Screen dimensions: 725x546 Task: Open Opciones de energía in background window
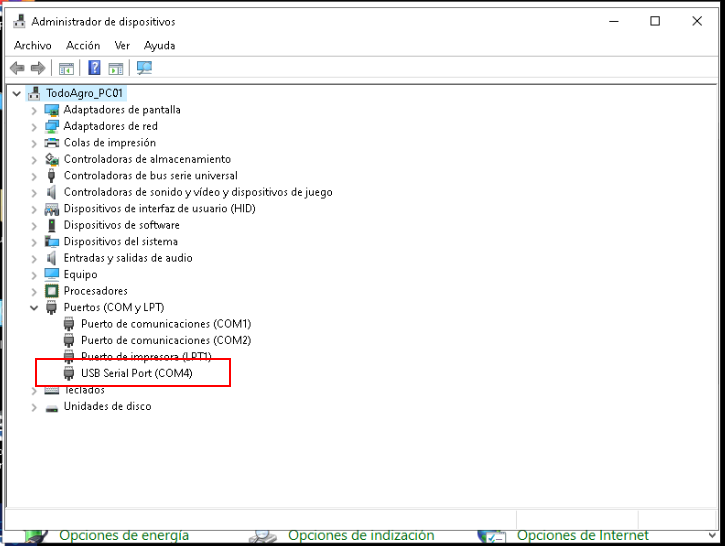pos(124,535)
